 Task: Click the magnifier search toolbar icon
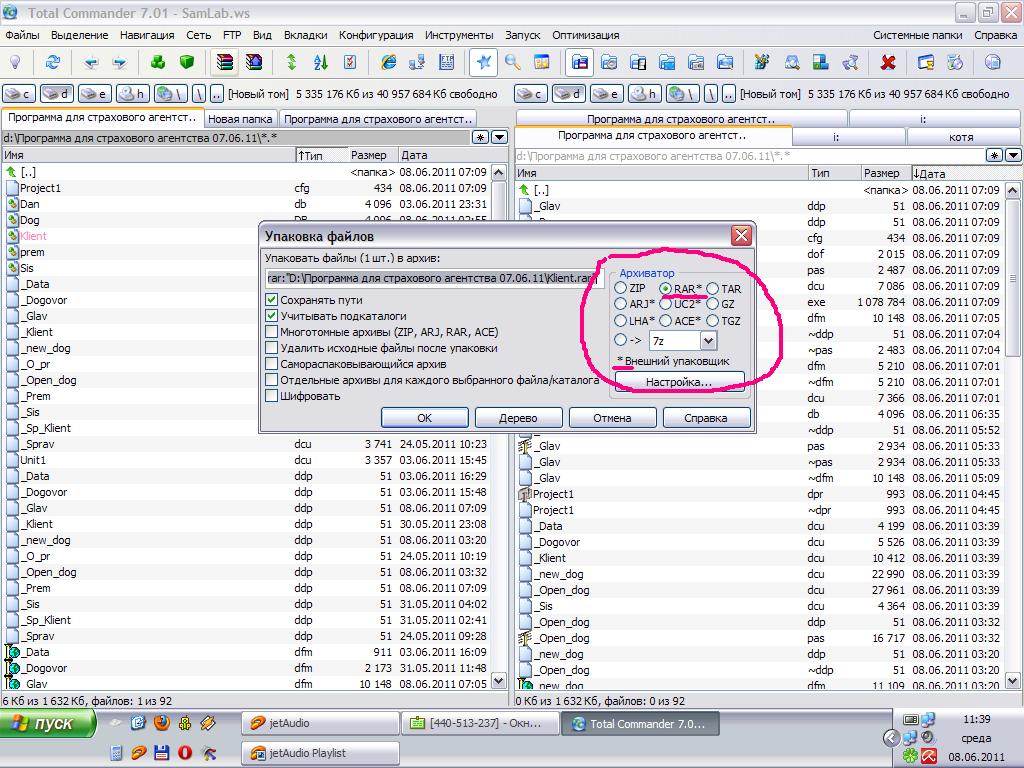pos(513,63)
